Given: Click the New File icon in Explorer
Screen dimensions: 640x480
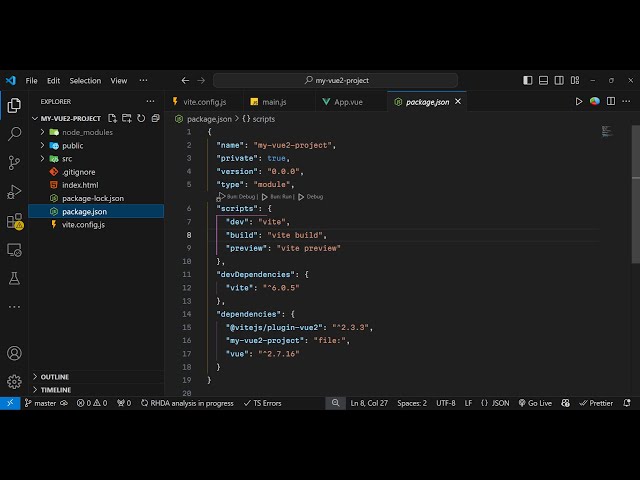Looking at the screenshot, I should click(x=113, y=118).
